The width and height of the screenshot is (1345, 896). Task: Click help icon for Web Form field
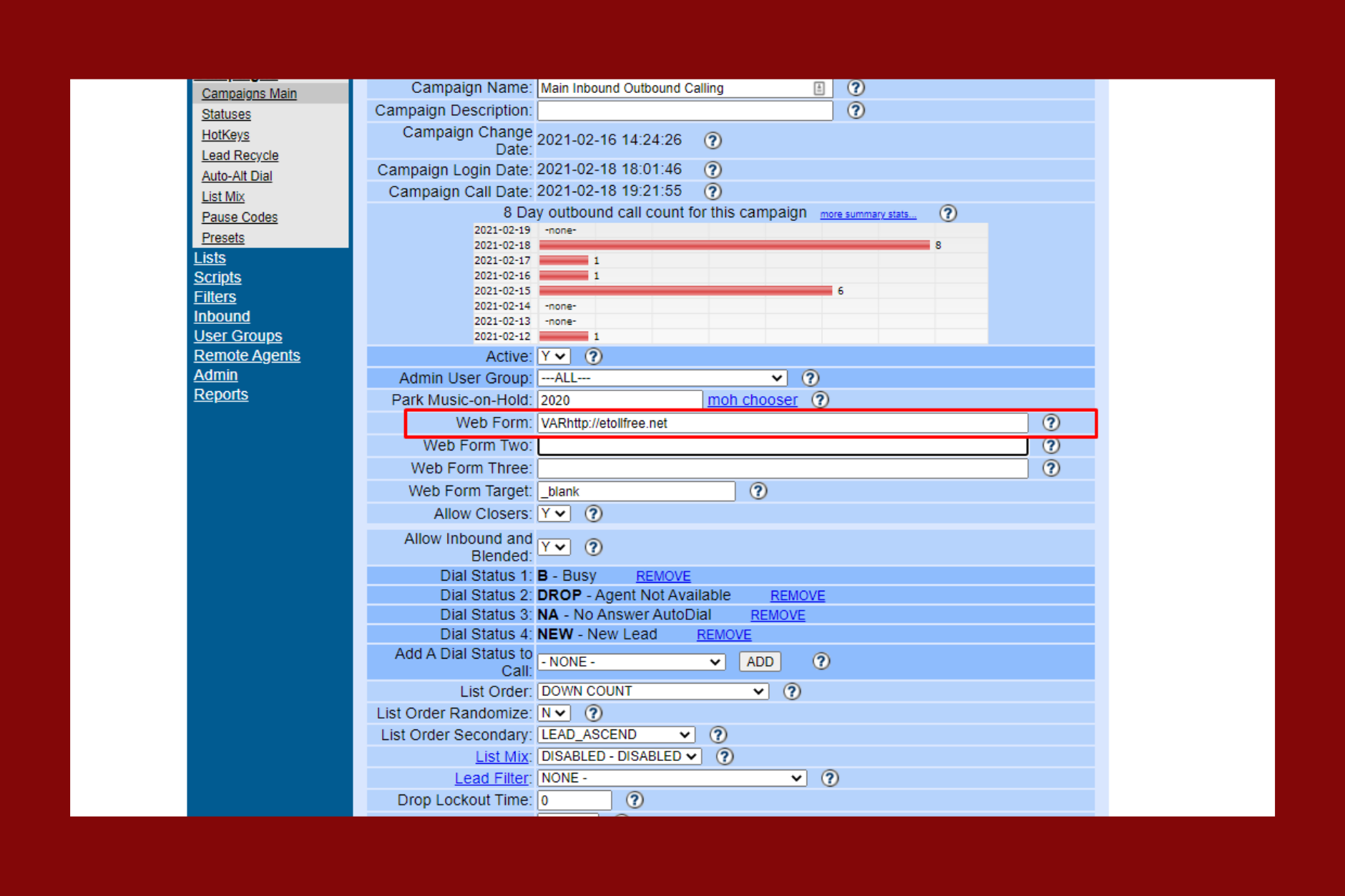click(x=1051, y=423)
